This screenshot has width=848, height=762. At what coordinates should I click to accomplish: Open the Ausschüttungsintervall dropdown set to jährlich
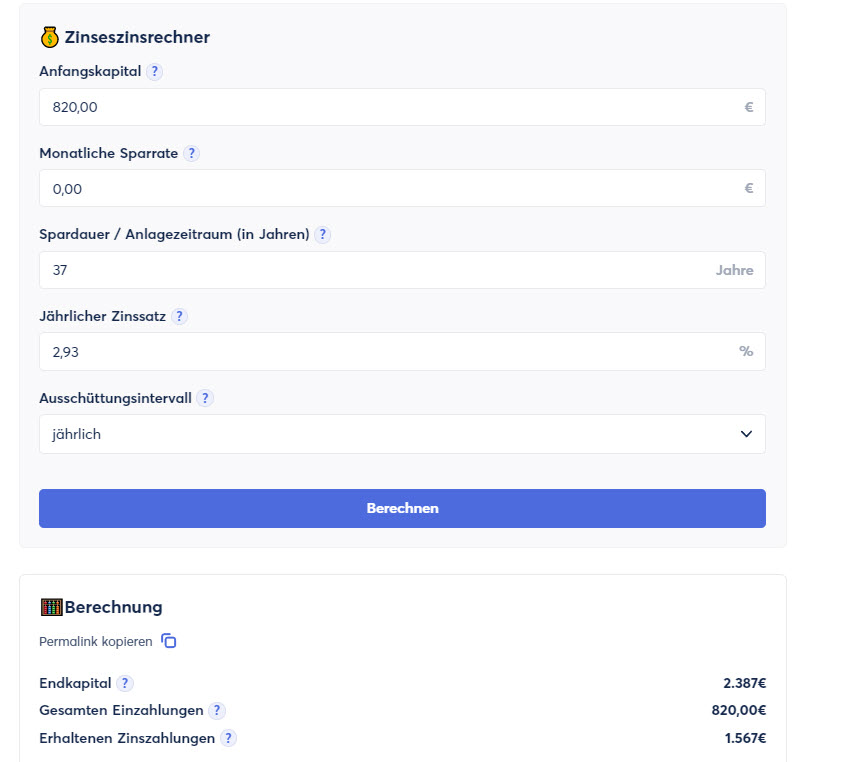402,434
